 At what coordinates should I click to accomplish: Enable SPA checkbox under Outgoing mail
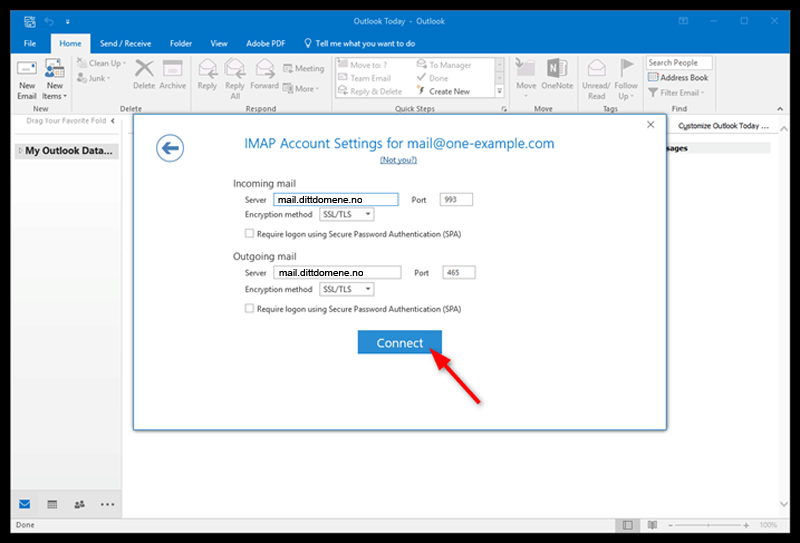coord(250,309)
